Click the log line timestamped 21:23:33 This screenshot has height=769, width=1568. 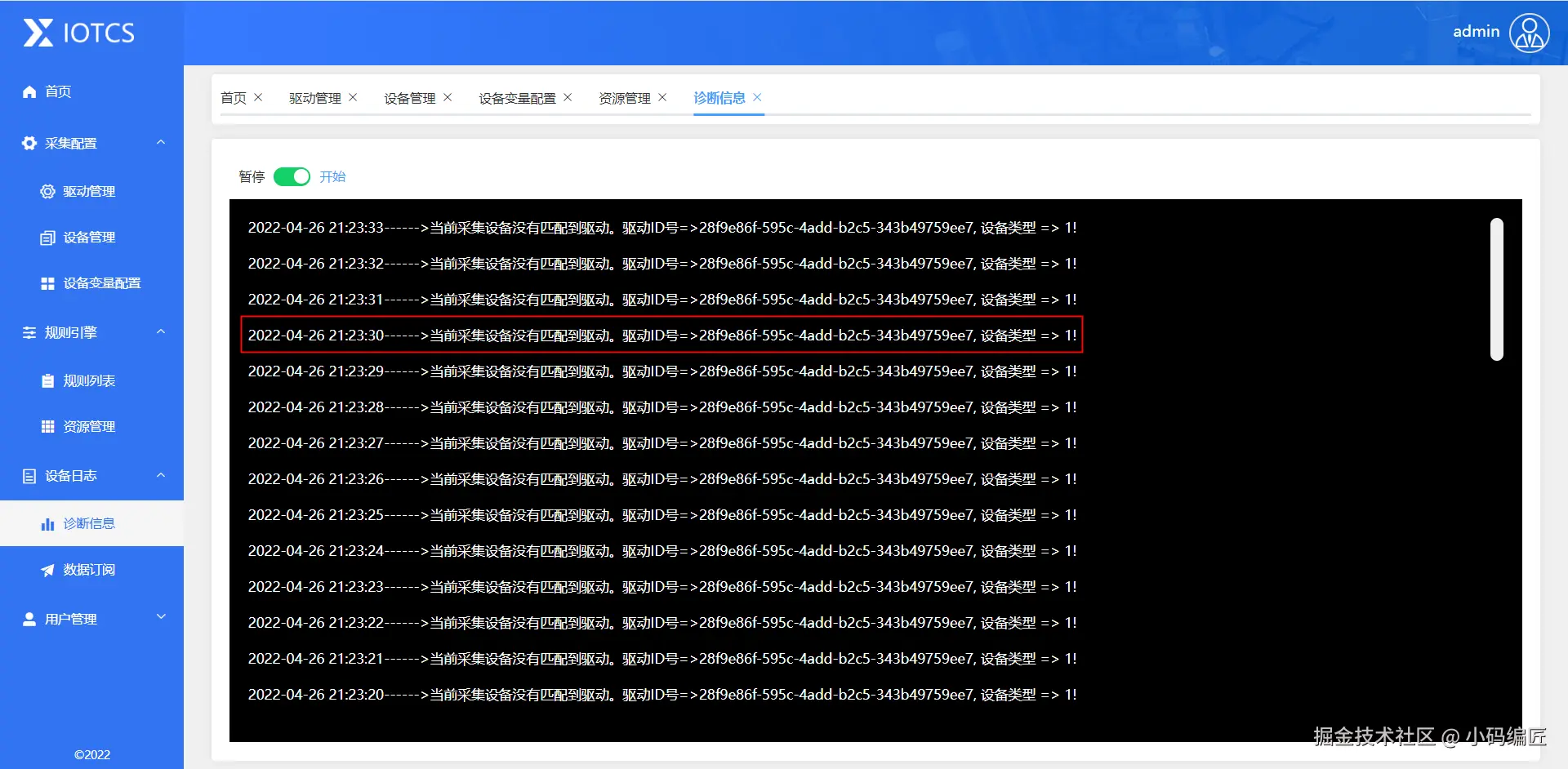pyautogui.click(x=662, y=228)
